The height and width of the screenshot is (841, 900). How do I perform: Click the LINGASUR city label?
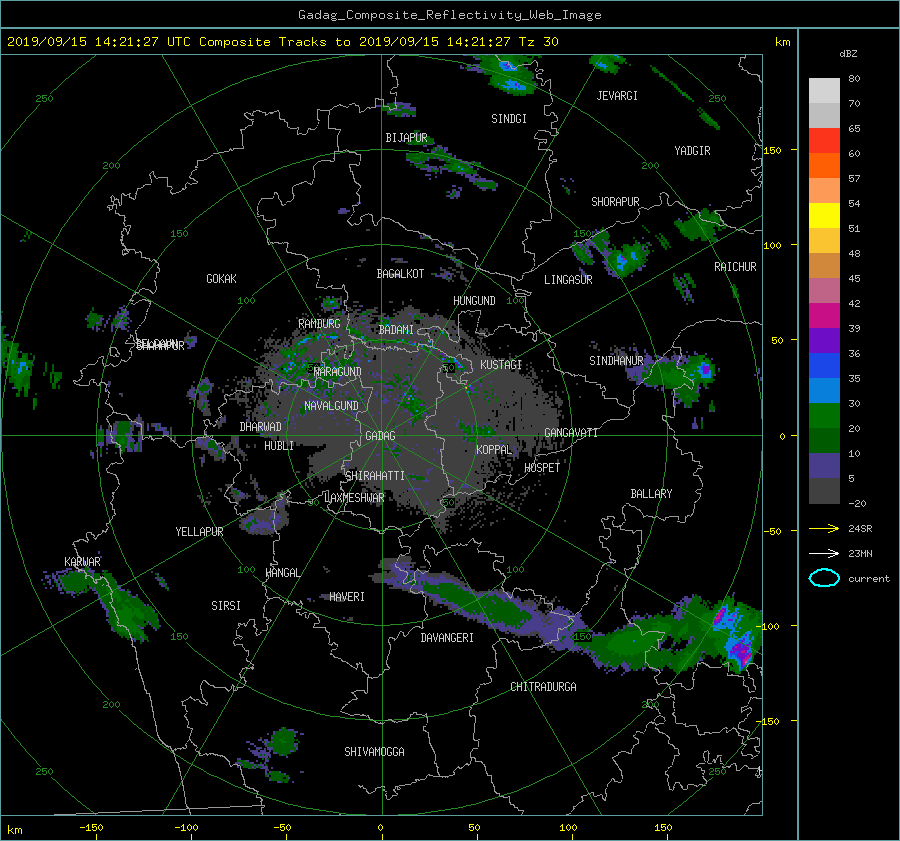568,280
